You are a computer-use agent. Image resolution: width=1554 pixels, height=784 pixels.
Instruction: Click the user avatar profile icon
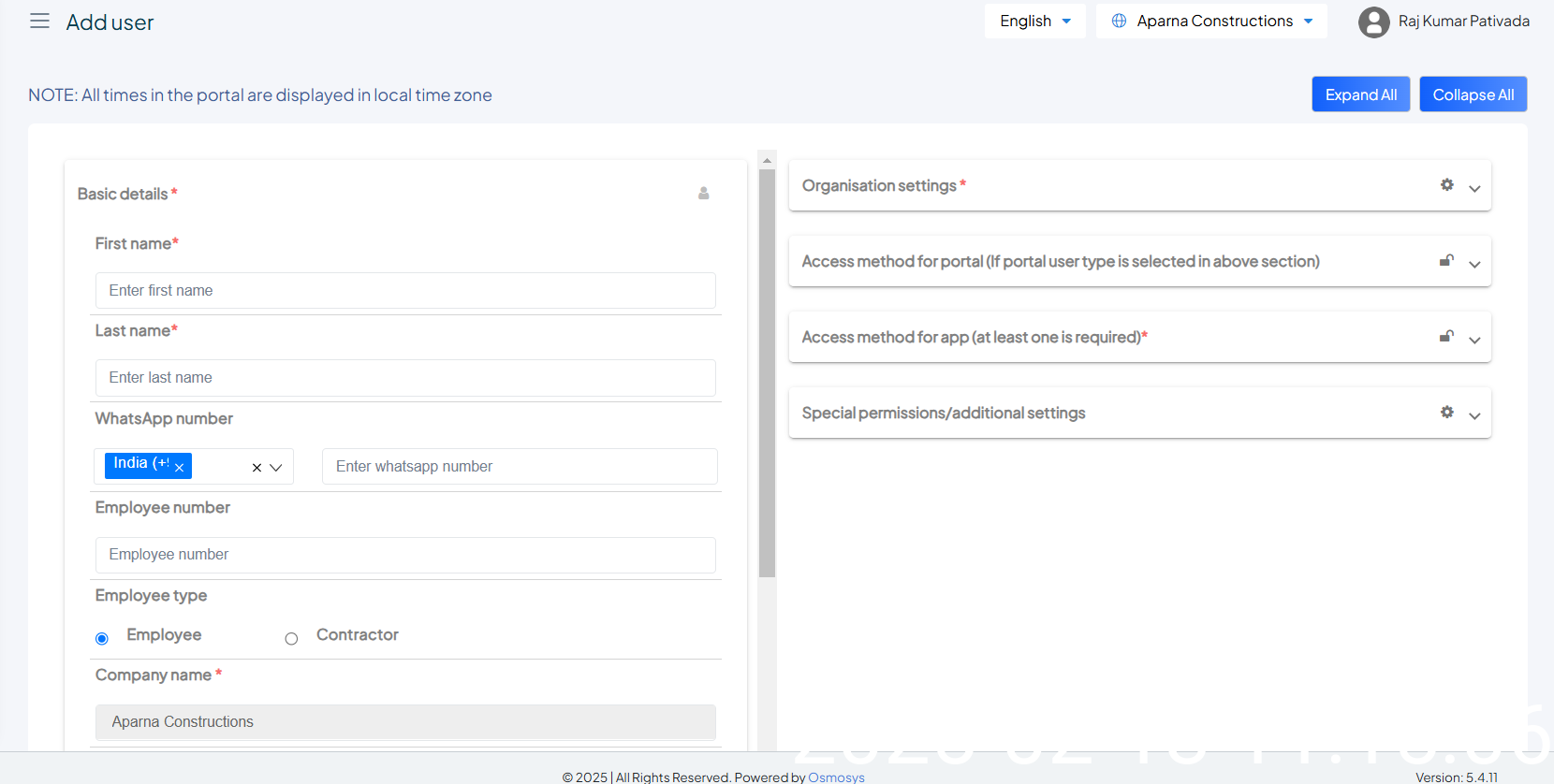pyautogui.click(x=1373, y=22)
